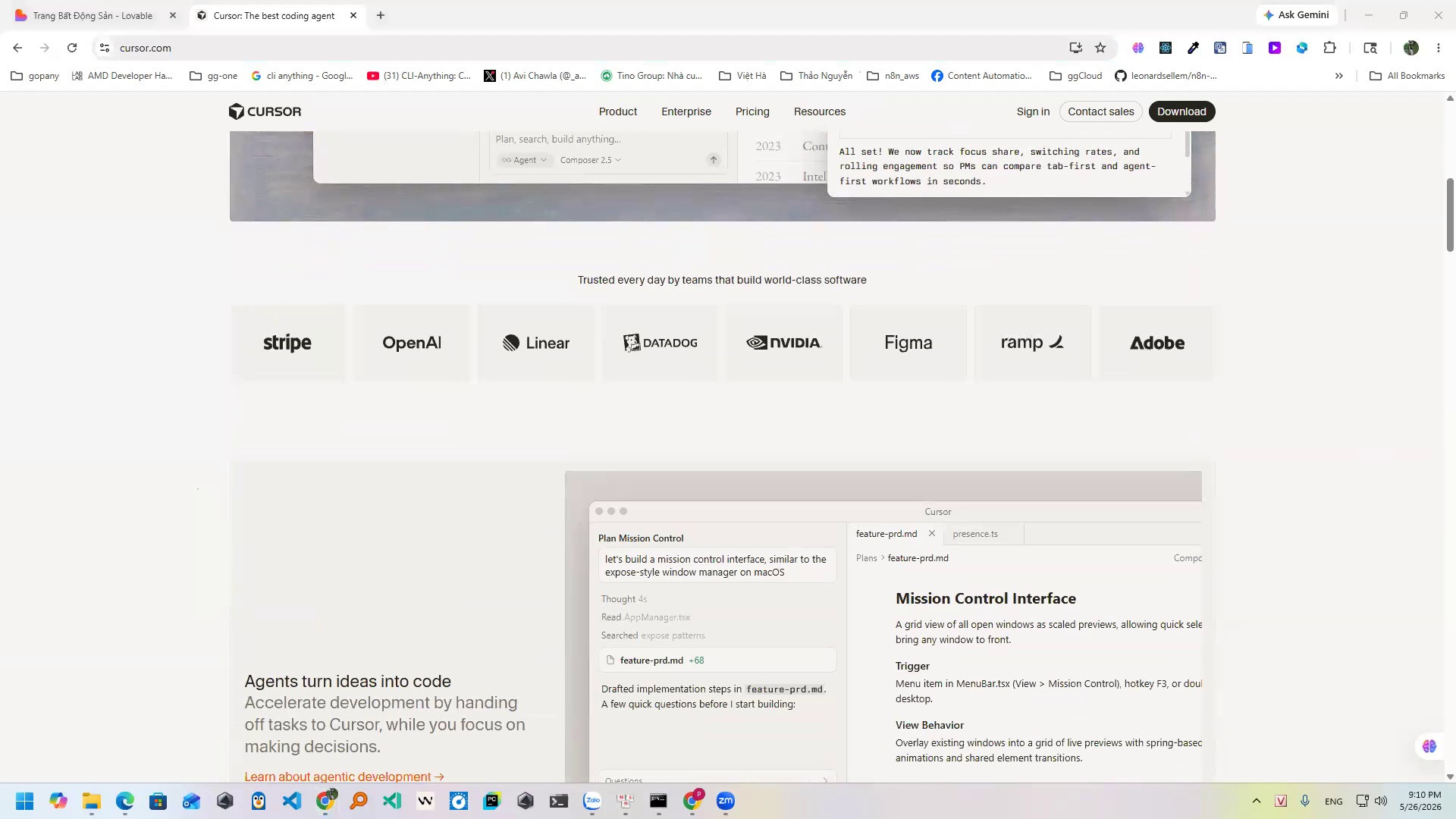1456x819 pixels.
Task: Open the gopany bookmark folder
Action: coord(35,76)
